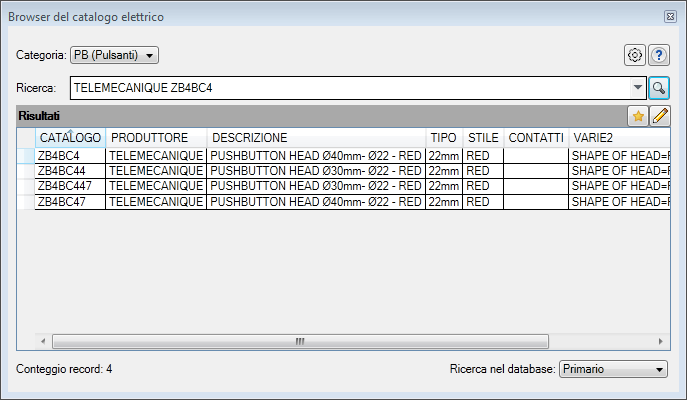
Task: Click description of the ZB4BC44 row
Action: pos(316,171)
